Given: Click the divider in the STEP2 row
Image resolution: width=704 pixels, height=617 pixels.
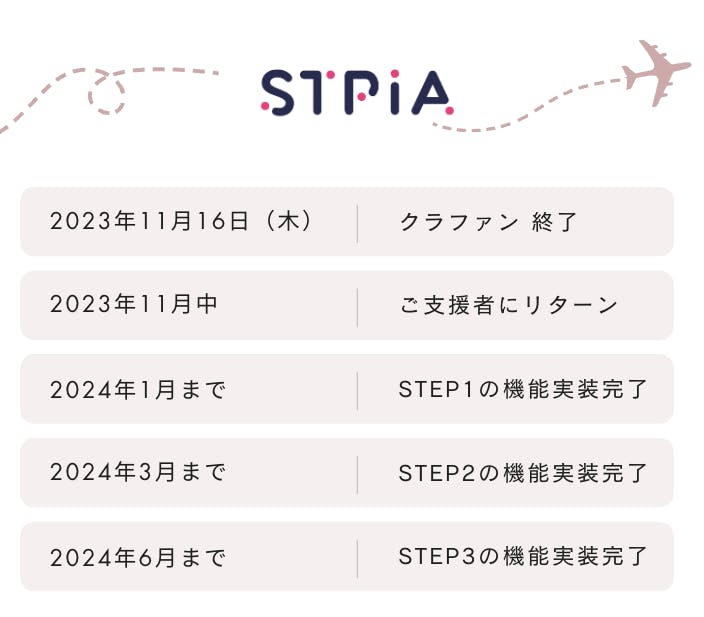Looking at the screenshot, I should tap(357, 473).
